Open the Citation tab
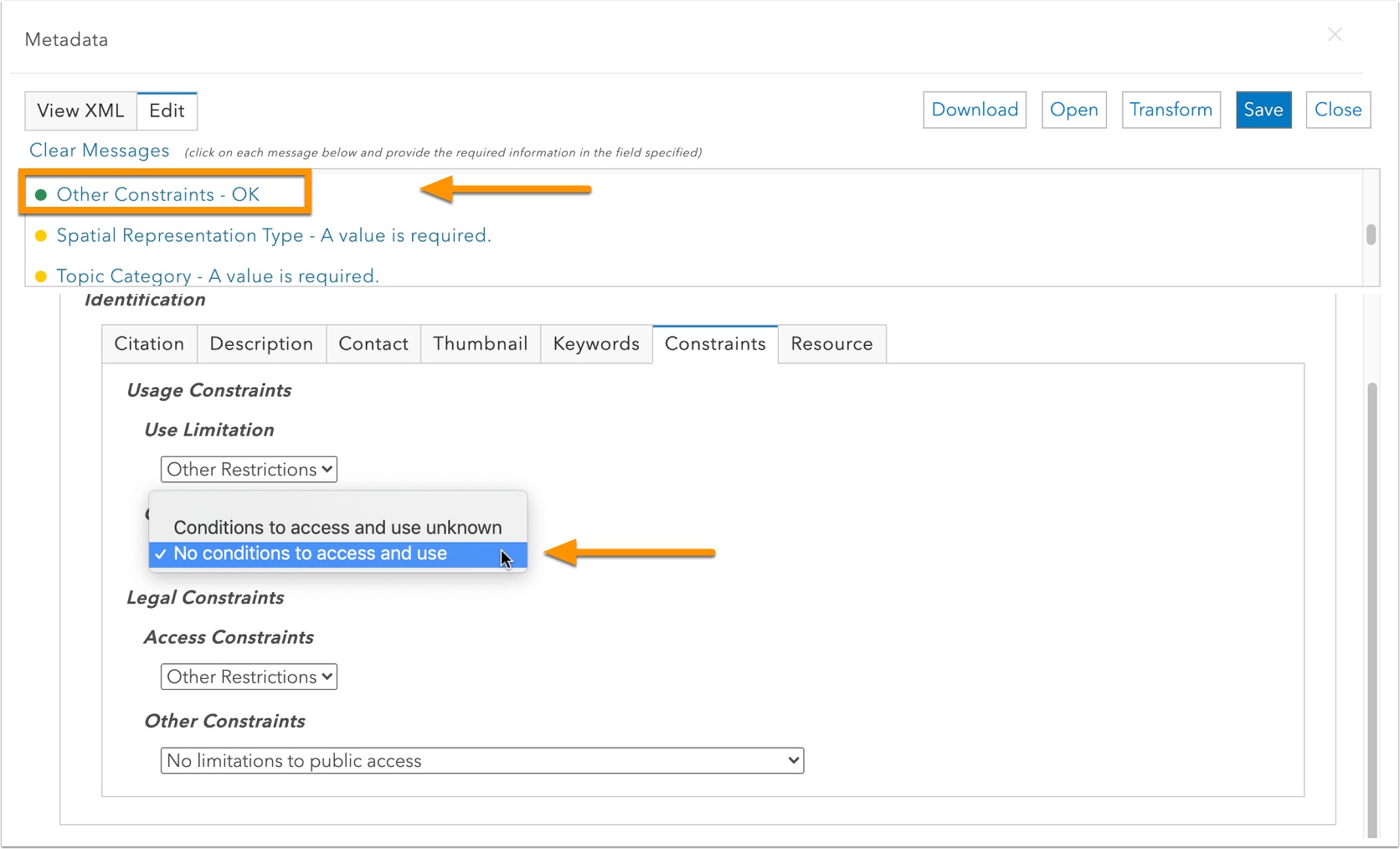The width and height of the screenshot is (1400, 849). (x=149, y=344)
